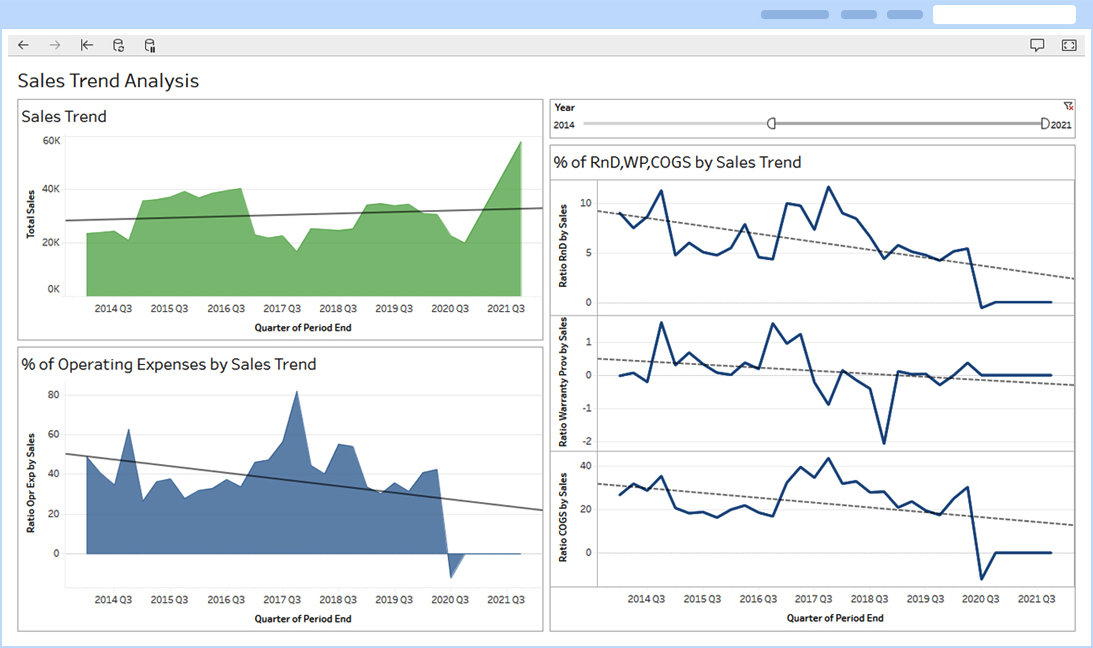Click the Redo arrow in the toolbar

tap(54, 45)
